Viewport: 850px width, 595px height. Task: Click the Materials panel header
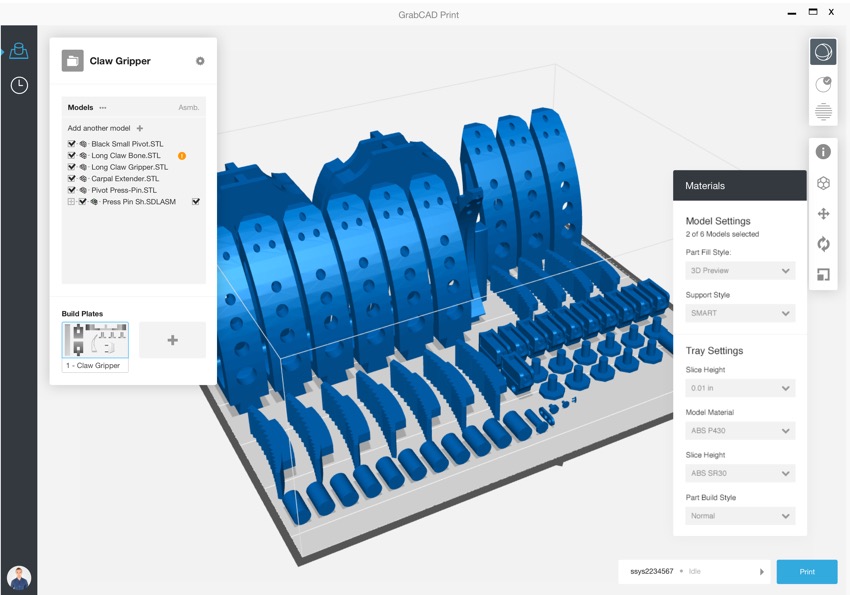coord(739,186)
